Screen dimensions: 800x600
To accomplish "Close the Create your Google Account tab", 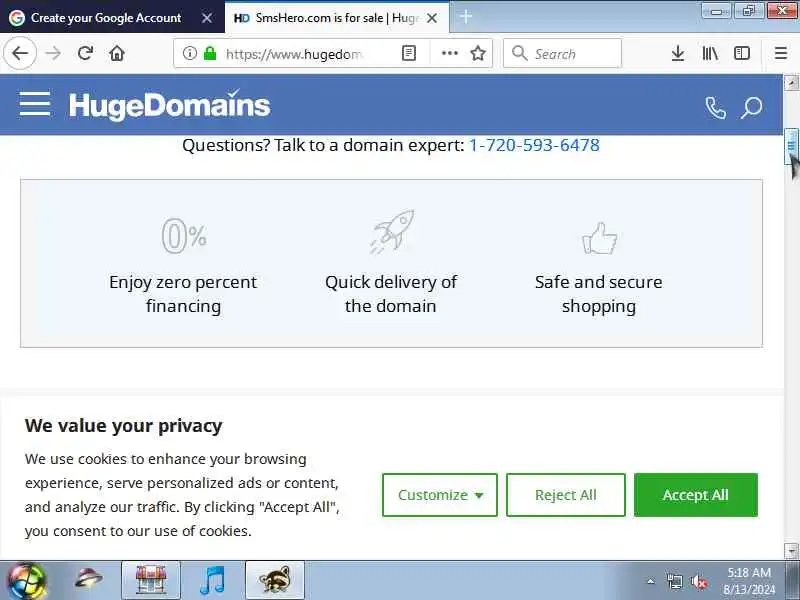I will 207,18.
